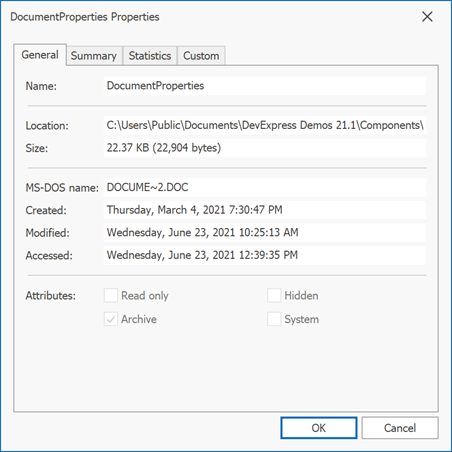Click the Read only label text

click(x=145, y=296)
